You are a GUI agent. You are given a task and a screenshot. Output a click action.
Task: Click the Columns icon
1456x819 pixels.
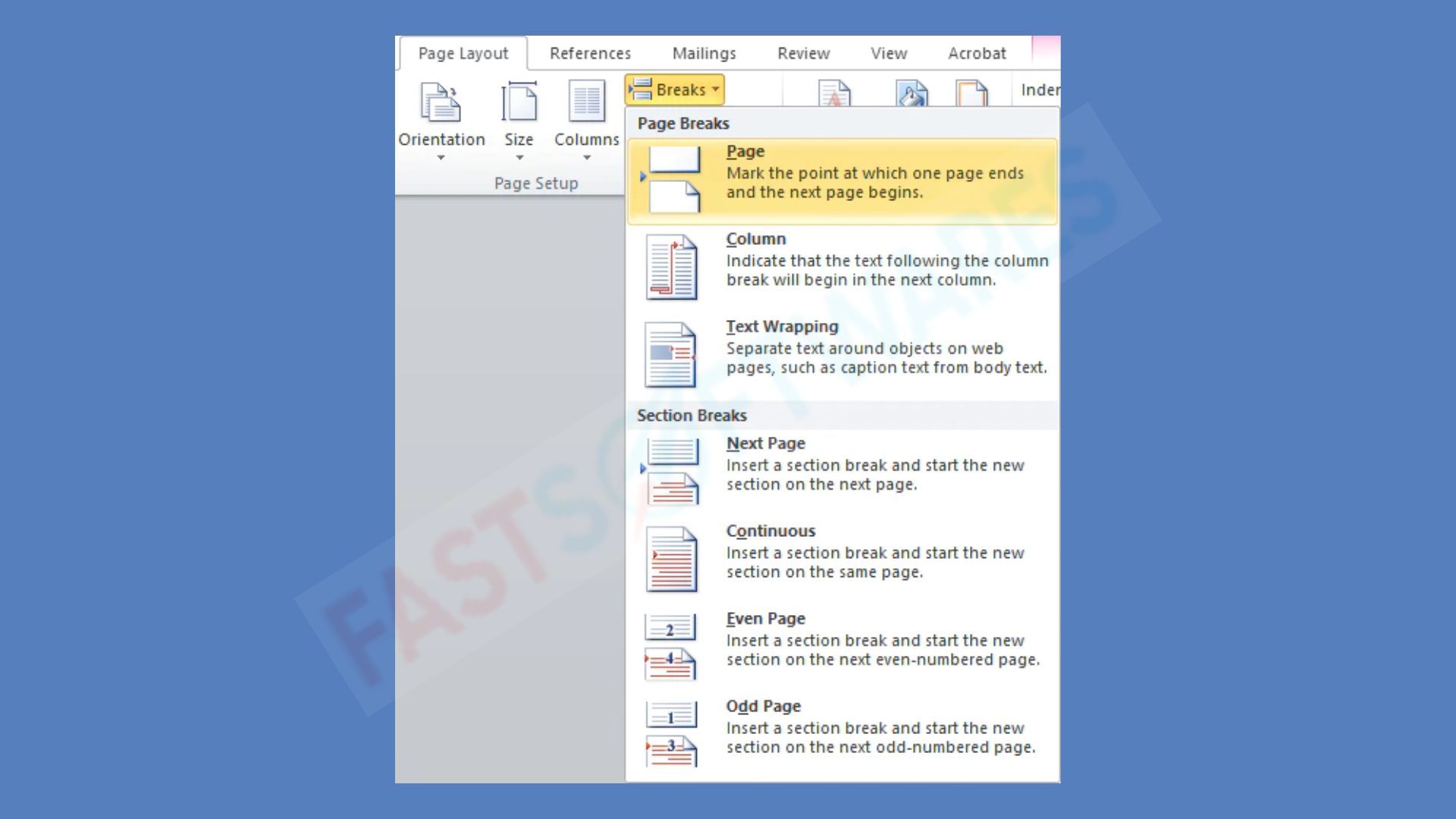pyautogui.click(x=586, y=102)
